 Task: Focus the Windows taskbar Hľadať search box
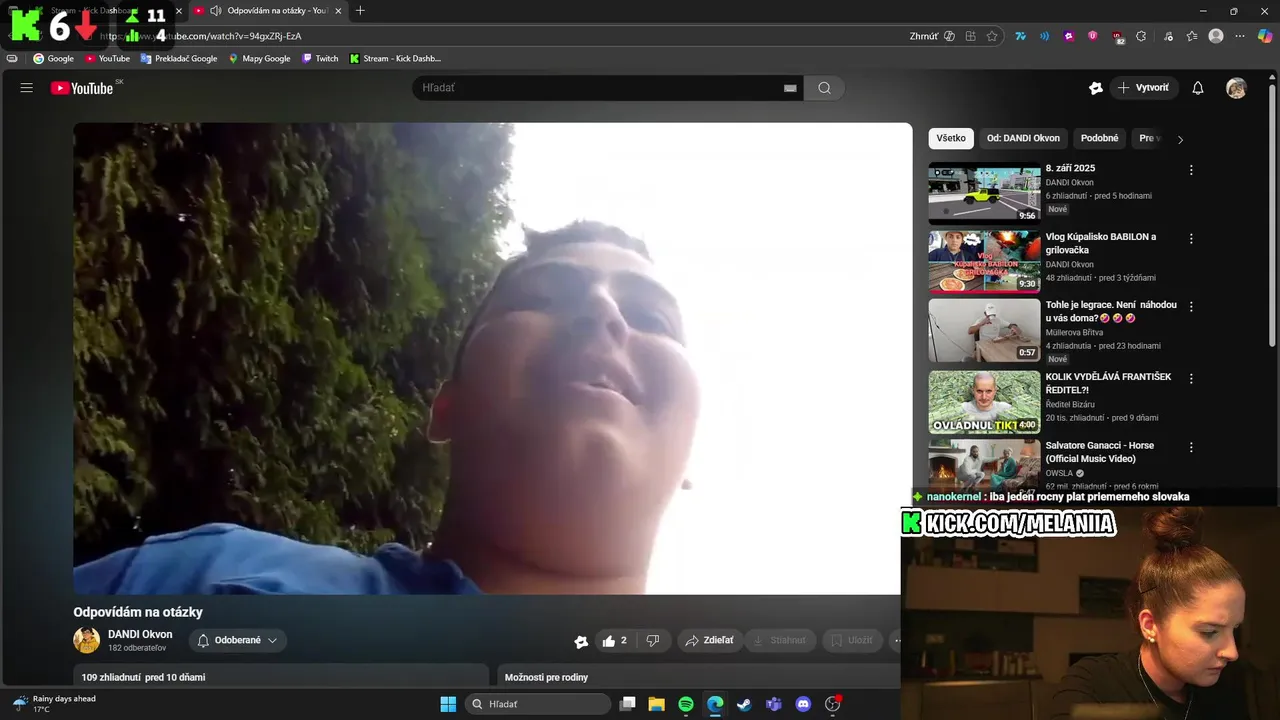pyautogui.click(x=538, y=704)
